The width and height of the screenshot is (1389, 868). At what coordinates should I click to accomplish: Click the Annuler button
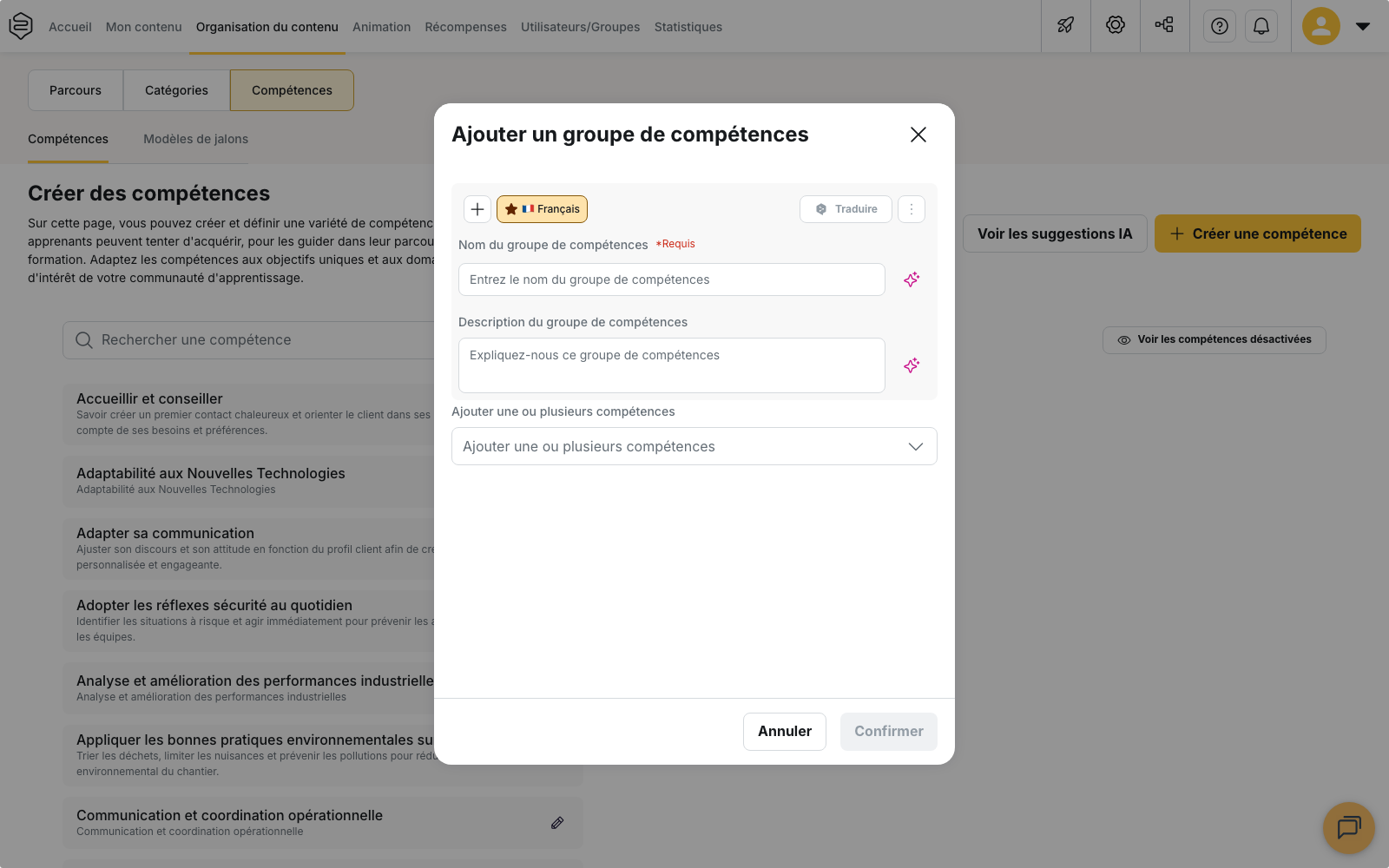pyautogui.click(x=785, y=732)
